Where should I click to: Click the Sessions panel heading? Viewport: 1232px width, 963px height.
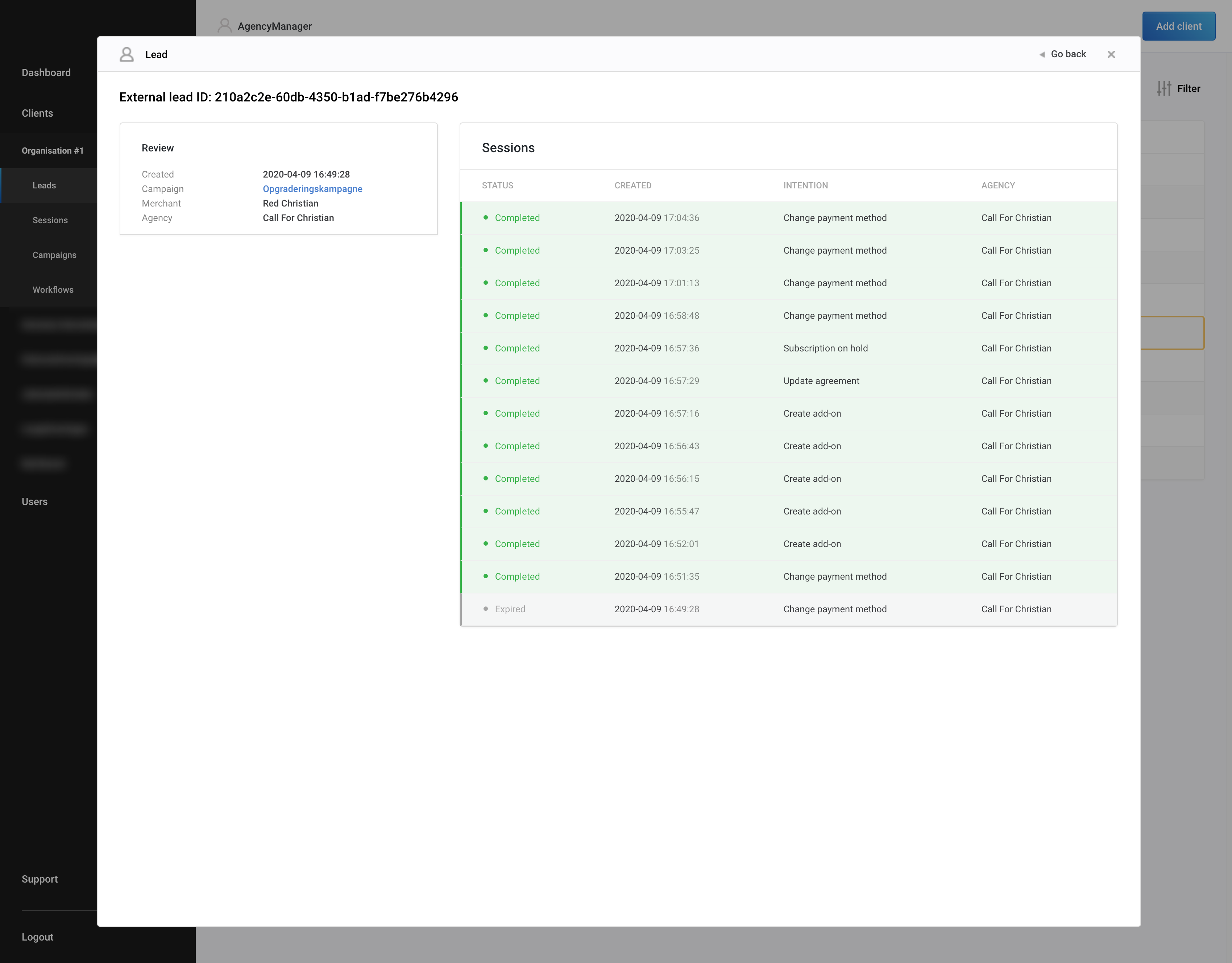click(508, 148)
